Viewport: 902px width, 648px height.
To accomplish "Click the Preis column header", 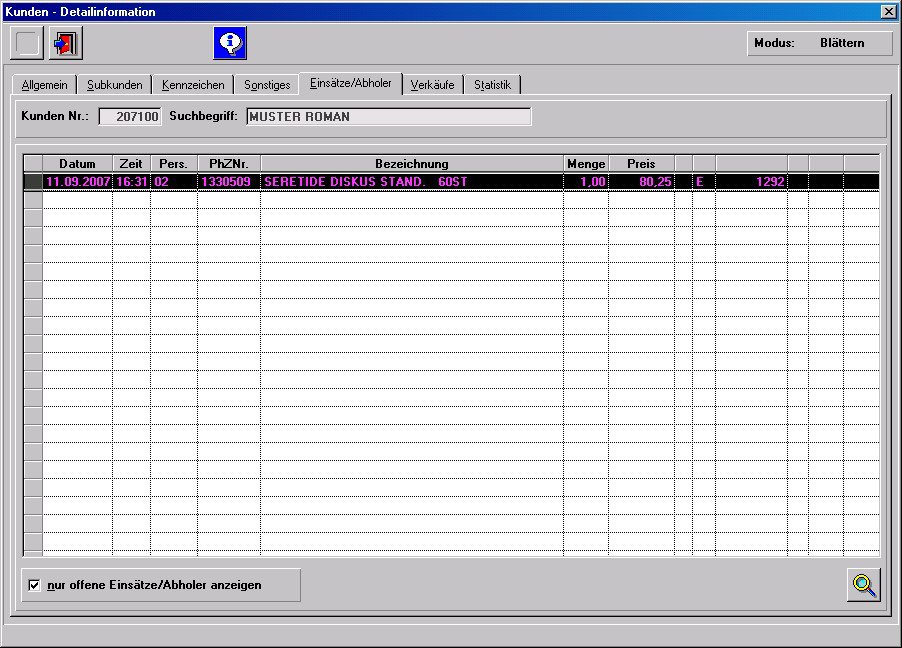I will point(641,164).
